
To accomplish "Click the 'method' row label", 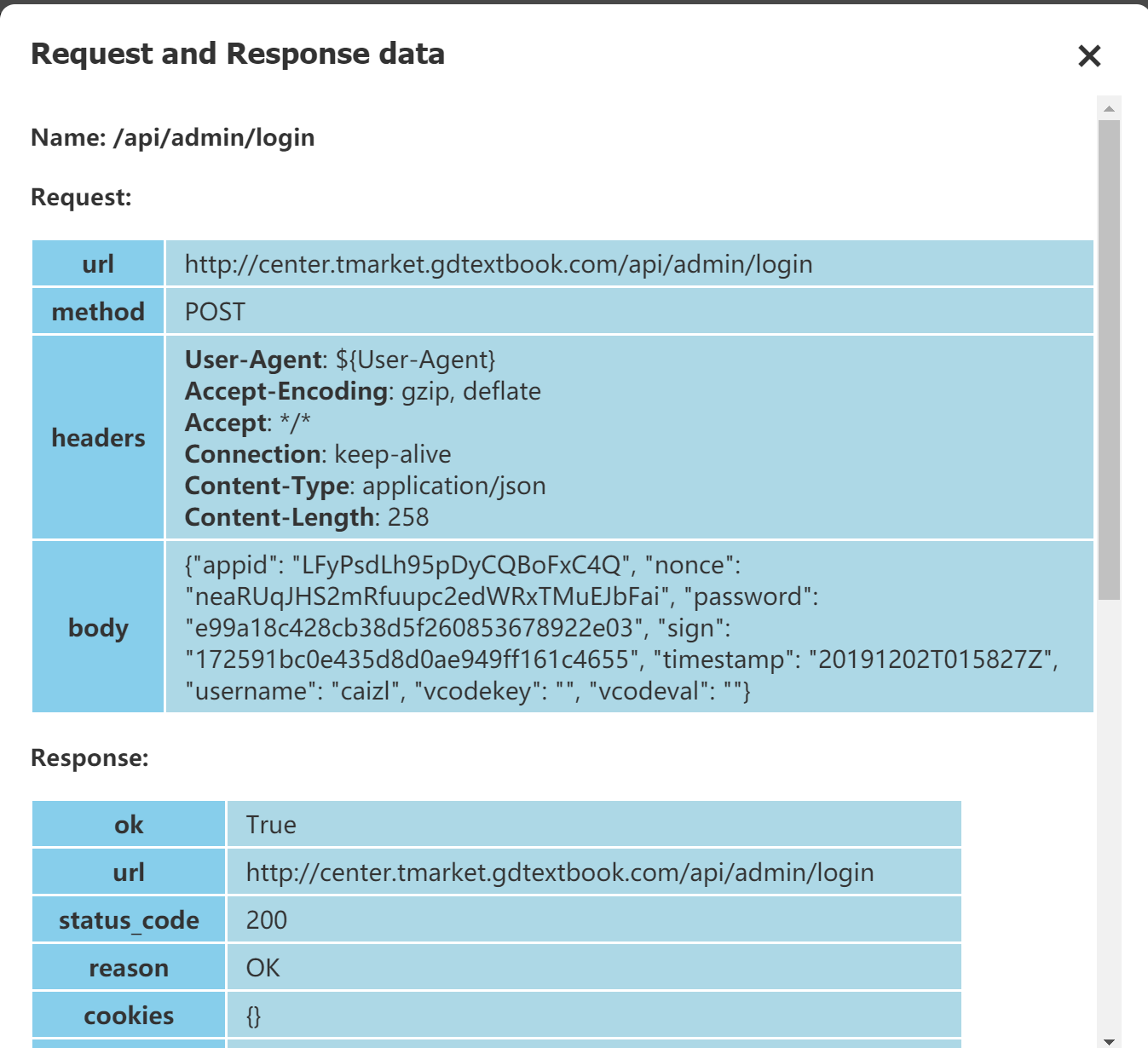I will 98,312.
